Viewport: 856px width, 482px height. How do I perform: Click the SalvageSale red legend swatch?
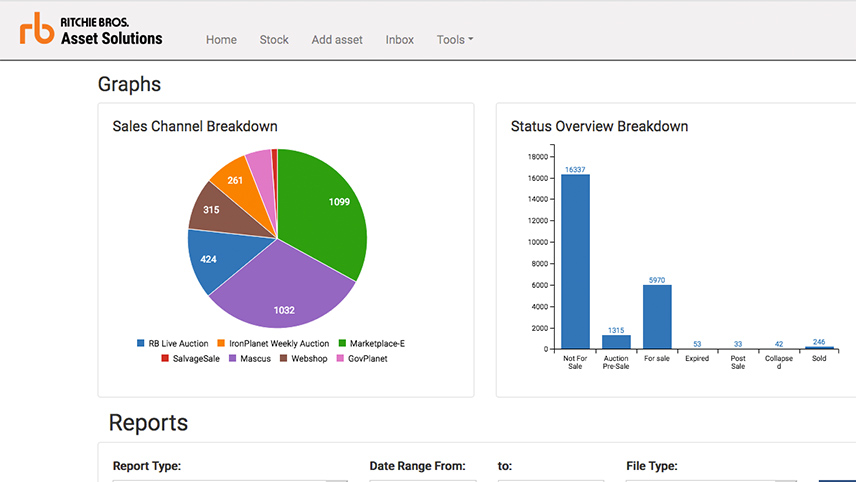point(165,359)
